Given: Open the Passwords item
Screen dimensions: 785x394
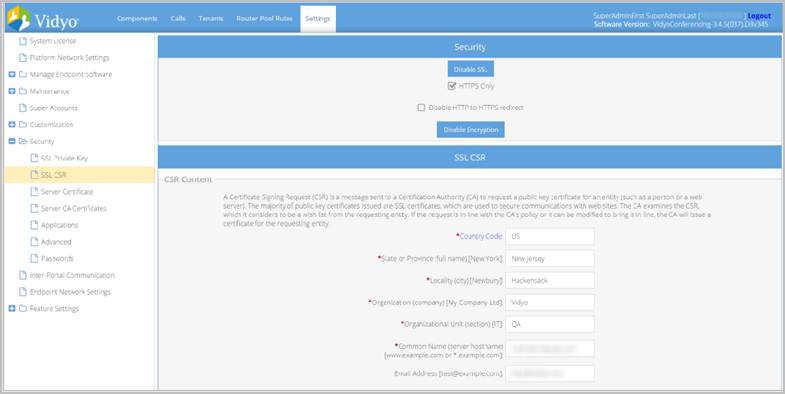Looking at the screenshot, I should tap(57, 258).
